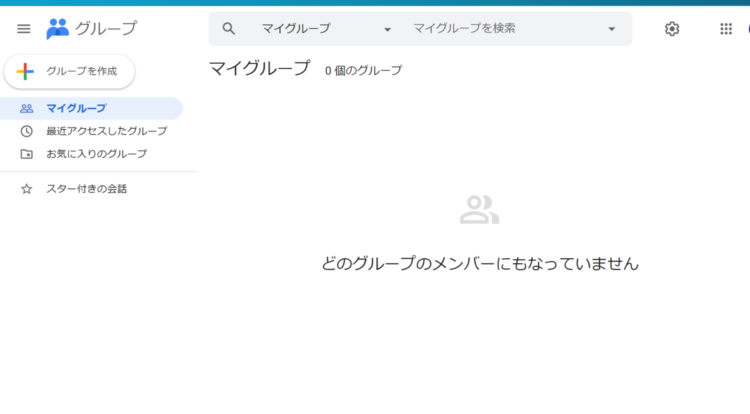Select マイグループ in the sidebar

point(91,109)
